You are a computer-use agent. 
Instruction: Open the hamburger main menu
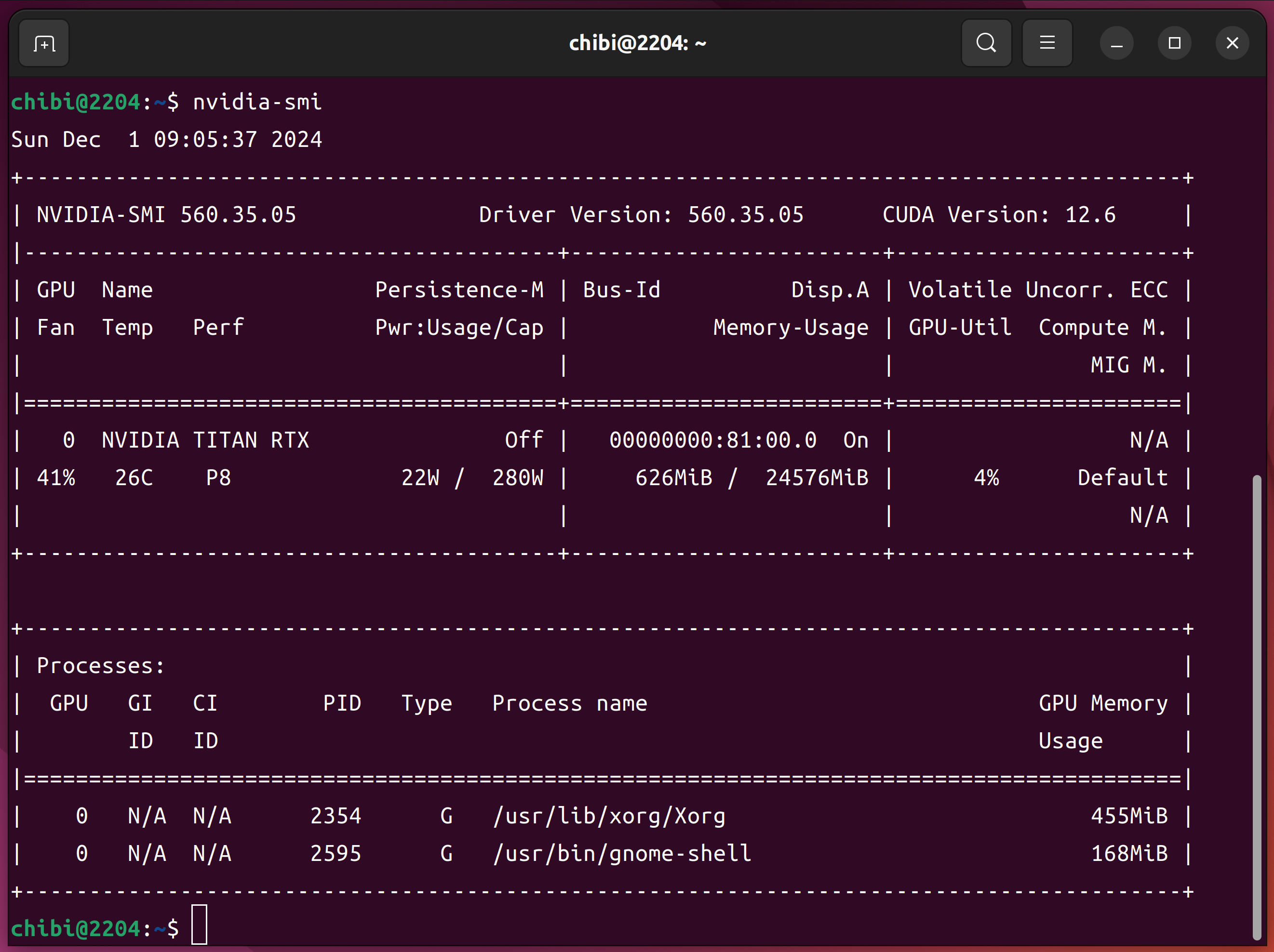point(1046,43)
